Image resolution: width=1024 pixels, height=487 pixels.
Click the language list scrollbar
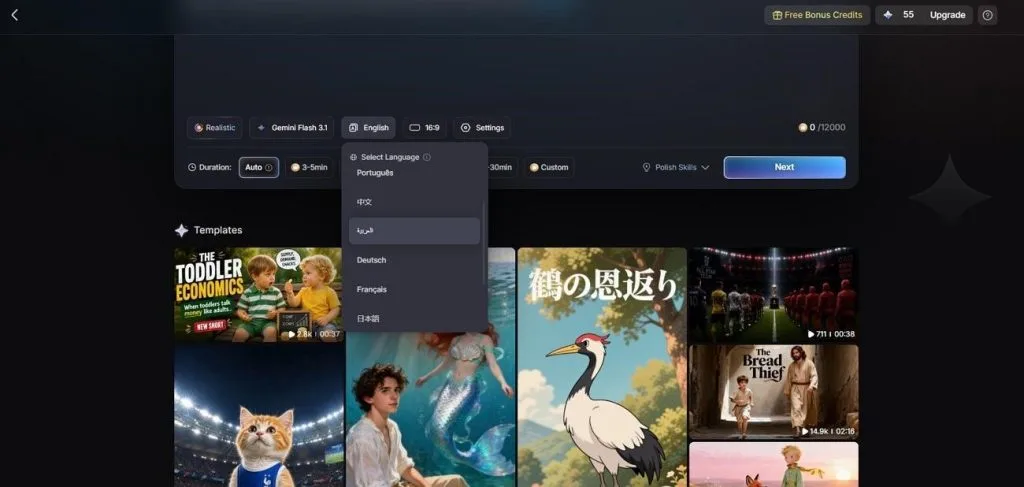point(484,242)
